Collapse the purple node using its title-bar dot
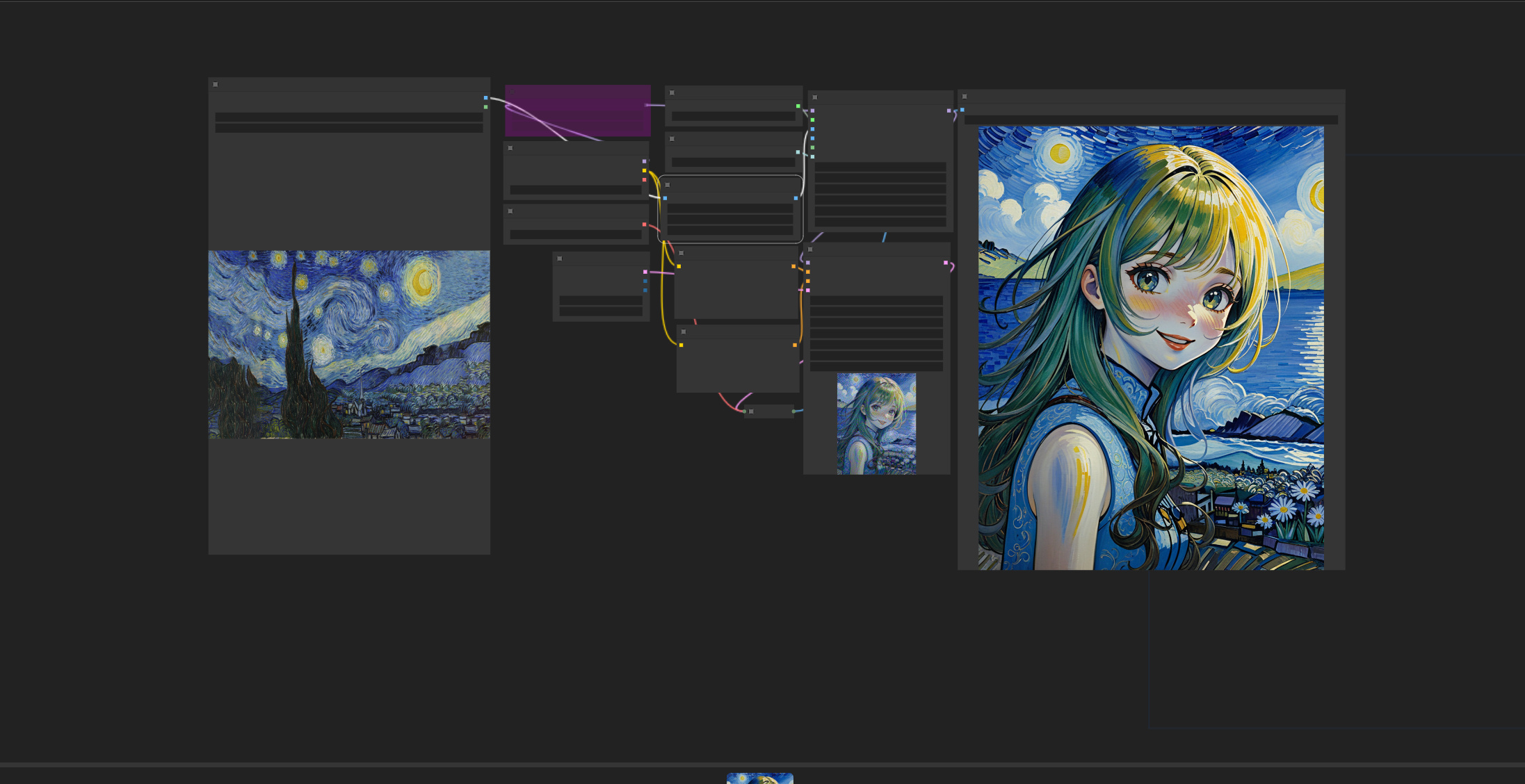This screenshot has height=784, width=1525. pos(511,91)
